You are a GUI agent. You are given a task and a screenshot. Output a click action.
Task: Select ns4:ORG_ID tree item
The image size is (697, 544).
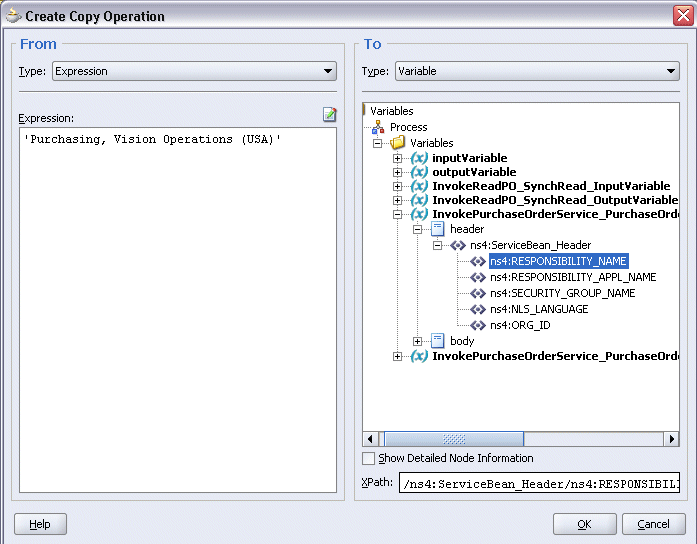tap(520, 325)
